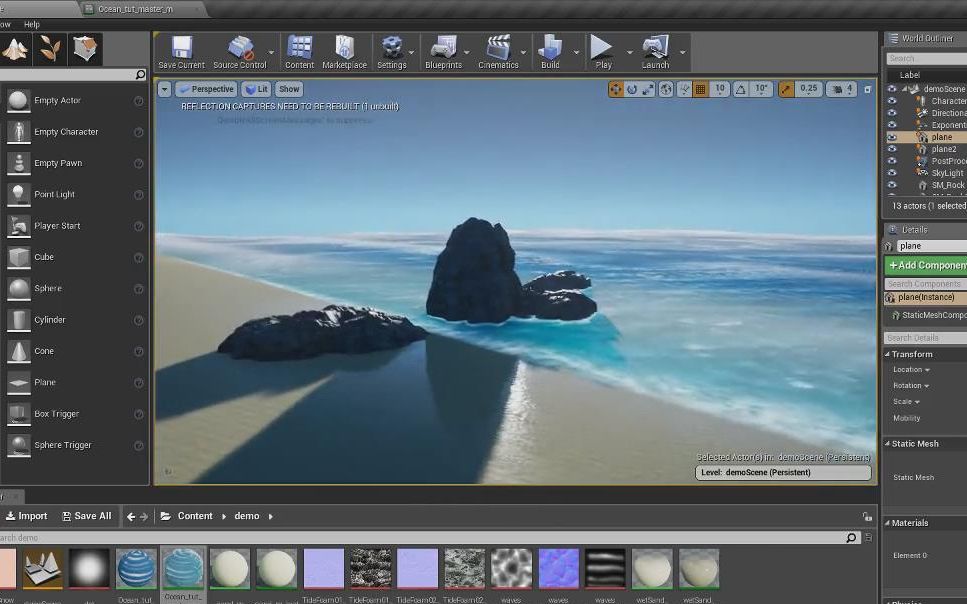Toggle snap to grid in the viewport

699,89
